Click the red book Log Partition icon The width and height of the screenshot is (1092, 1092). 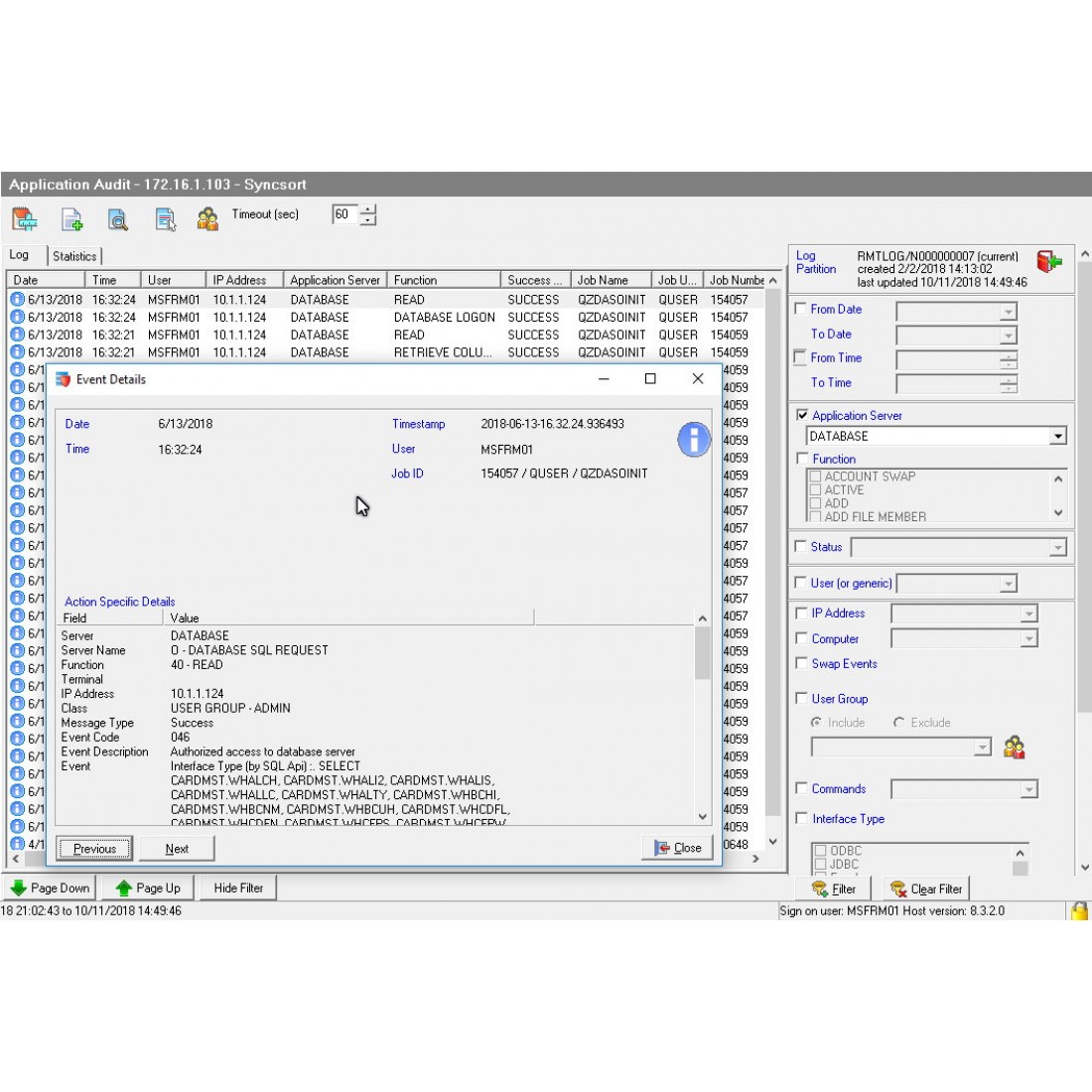(x=1049, y=262)
